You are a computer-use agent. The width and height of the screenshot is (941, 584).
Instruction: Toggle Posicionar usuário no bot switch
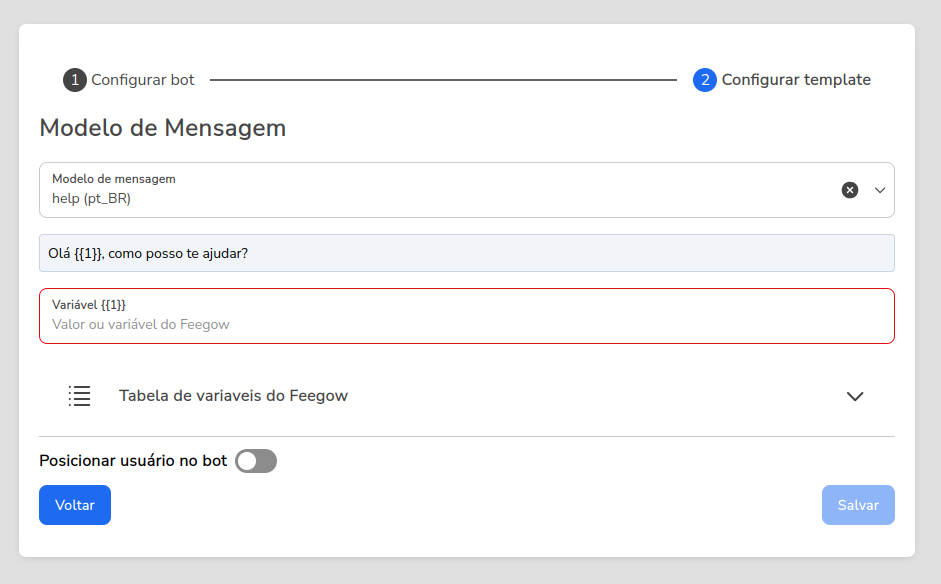tap(256, 461)
